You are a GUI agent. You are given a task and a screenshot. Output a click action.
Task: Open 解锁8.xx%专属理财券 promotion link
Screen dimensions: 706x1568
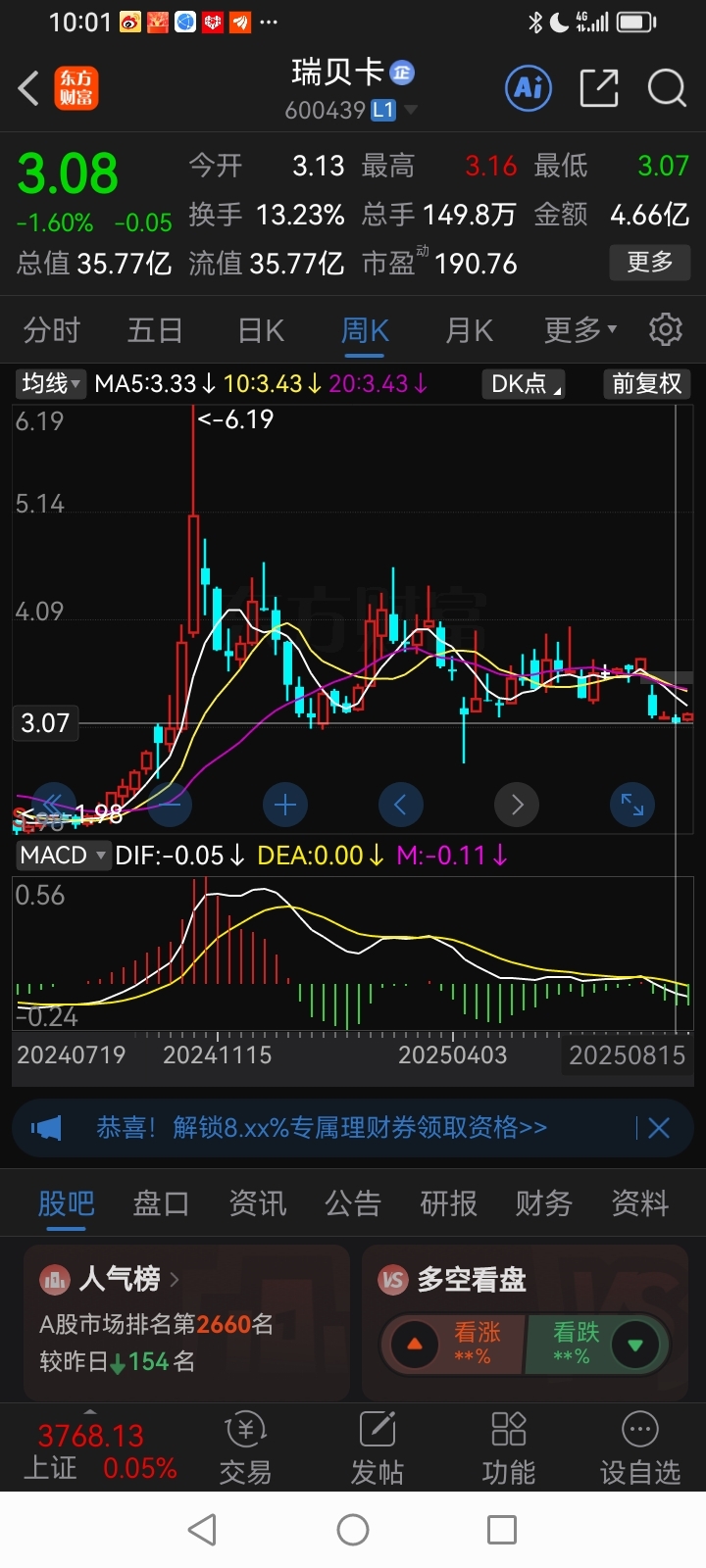point(322,1128)
